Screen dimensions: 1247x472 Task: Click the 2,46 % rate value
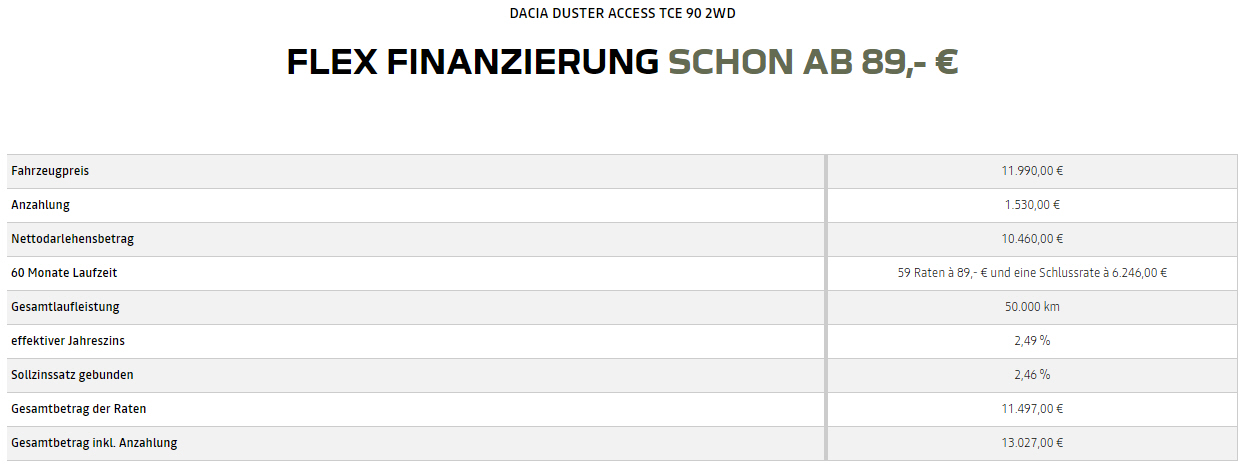1032,375
